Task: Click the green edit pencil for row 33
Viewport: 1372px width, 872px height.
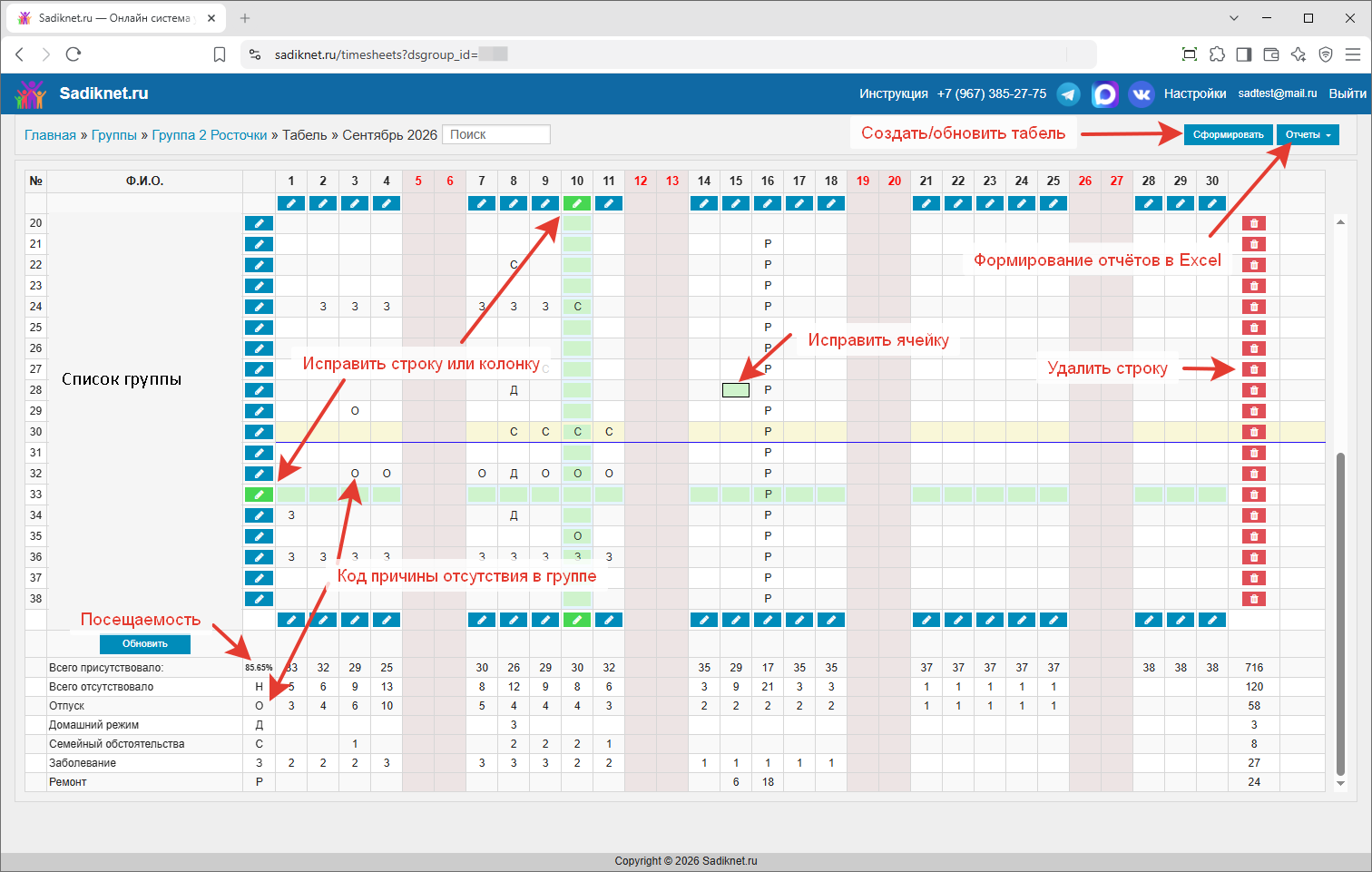Action: 259,495
